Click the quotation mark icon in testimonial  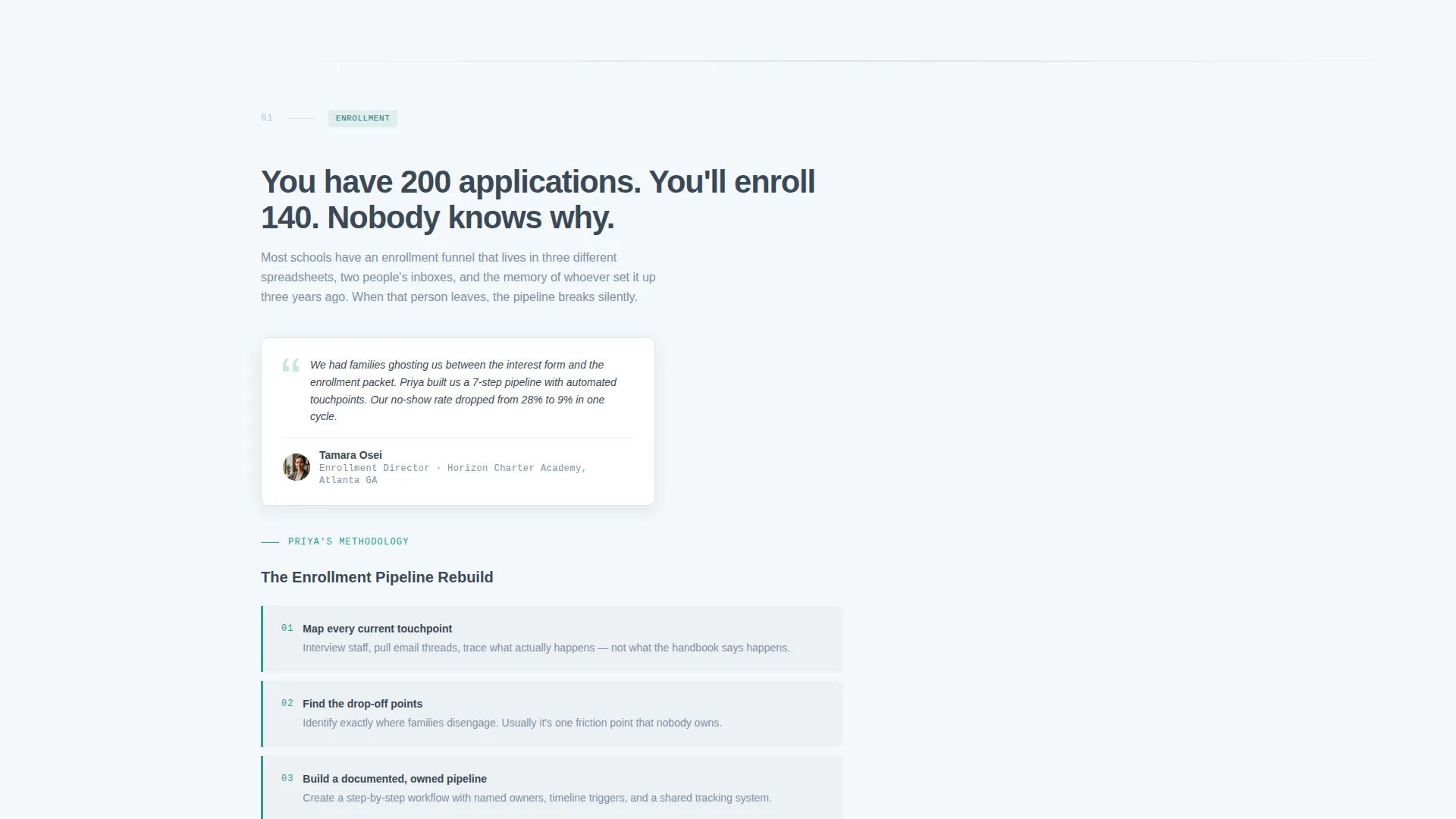(x=291, y=366)
